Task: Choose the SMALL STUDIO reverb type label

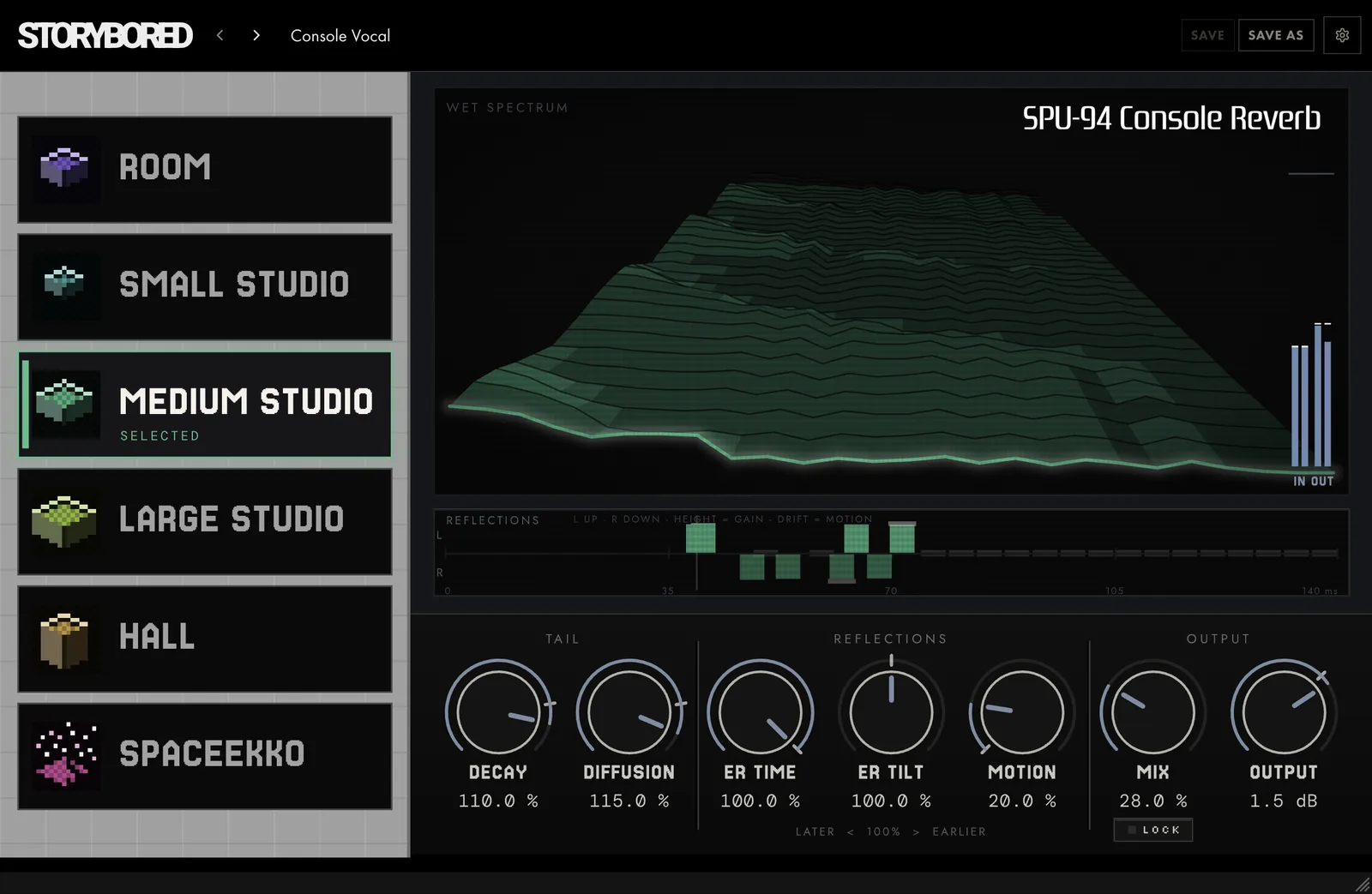Action: click(x=234, y=285)
